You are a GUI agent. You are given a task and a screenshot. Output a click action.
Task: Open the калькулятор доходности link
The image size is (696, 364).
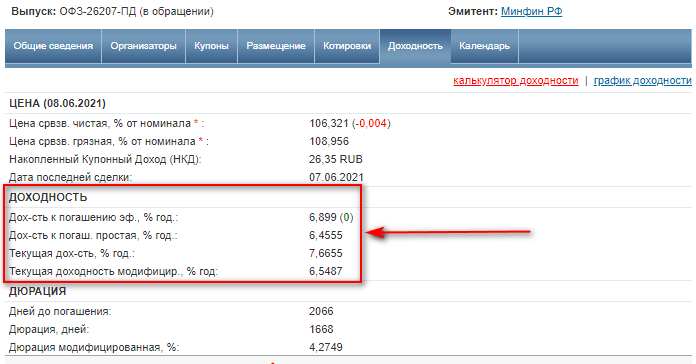pos(516,81)
